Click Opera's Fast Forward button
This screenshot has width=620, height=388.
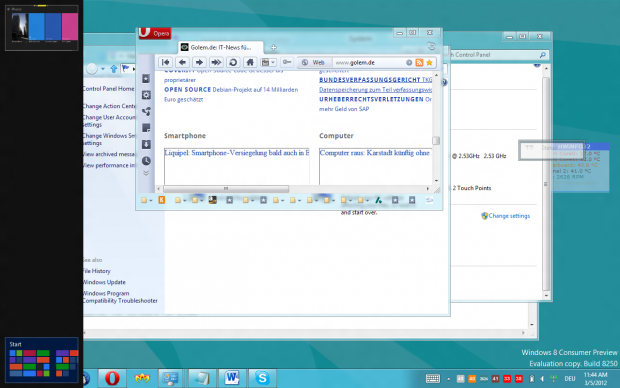click(216, 62)
